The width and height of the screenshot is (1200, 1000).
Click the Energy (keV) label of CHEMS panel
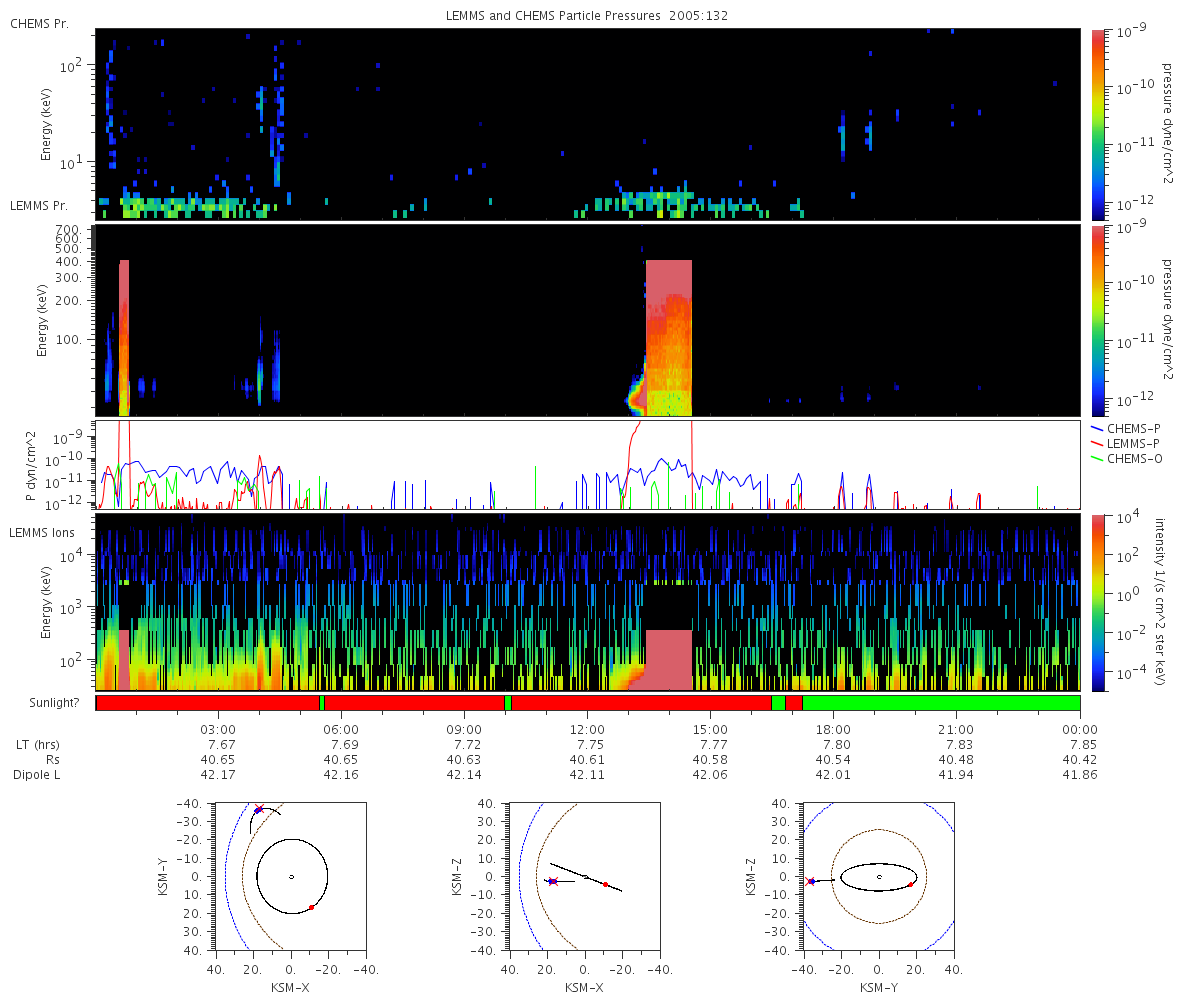(x=46, y=124)
